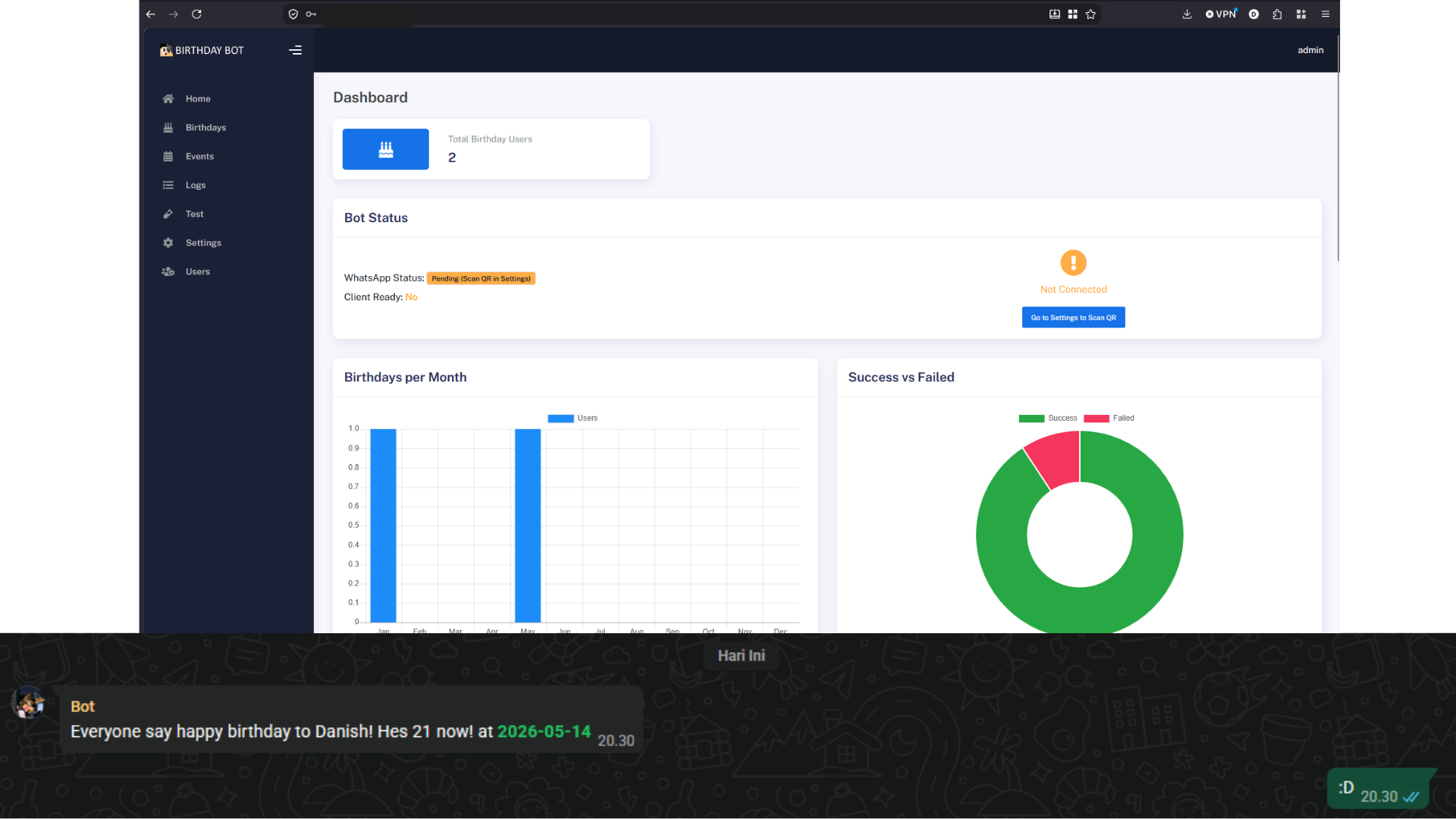Open the admin user menu

click(x=1310, y=50)
